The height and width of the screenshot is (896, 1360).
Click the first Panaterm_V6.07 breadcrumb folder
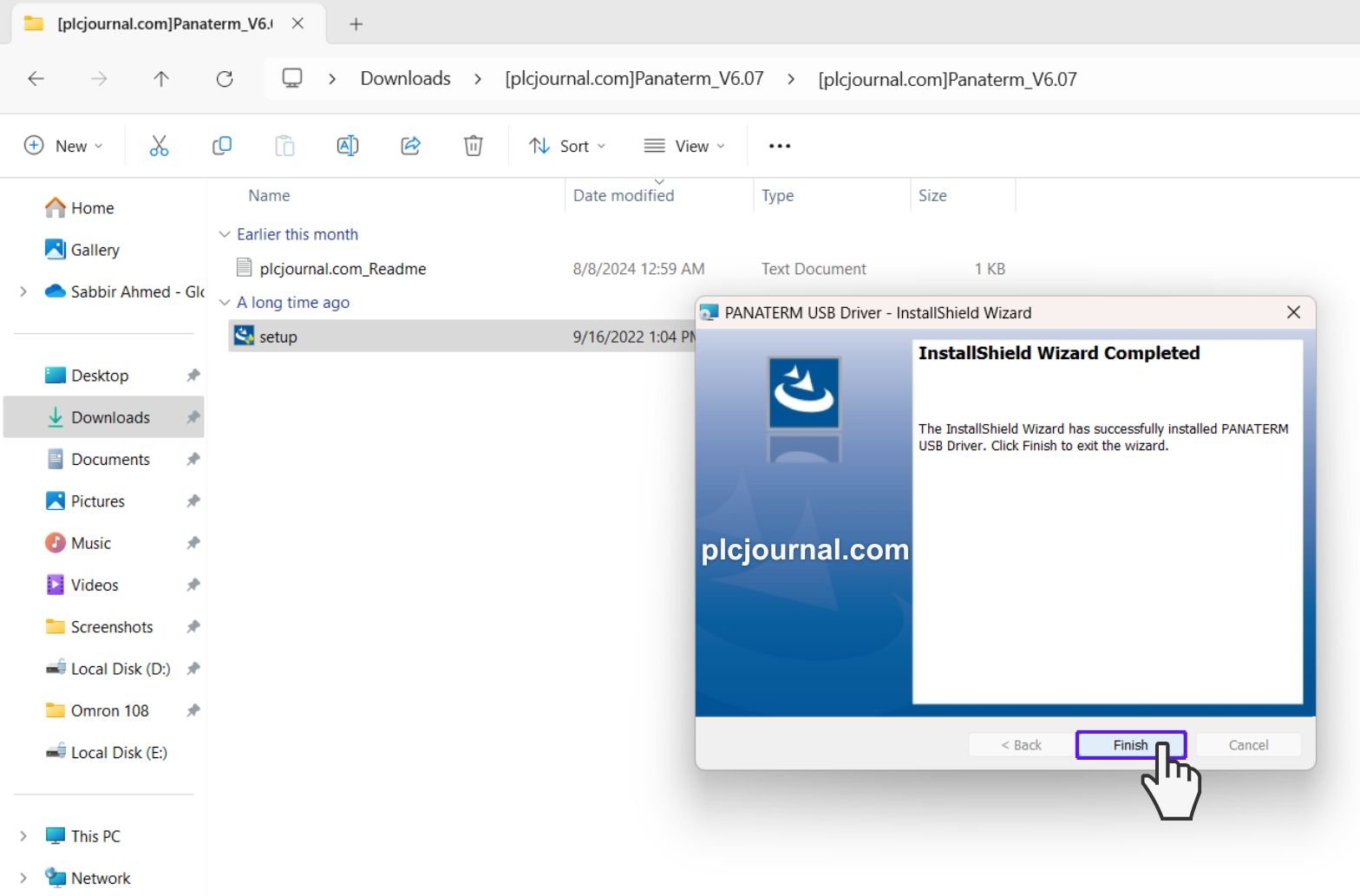tap(634, 79)
